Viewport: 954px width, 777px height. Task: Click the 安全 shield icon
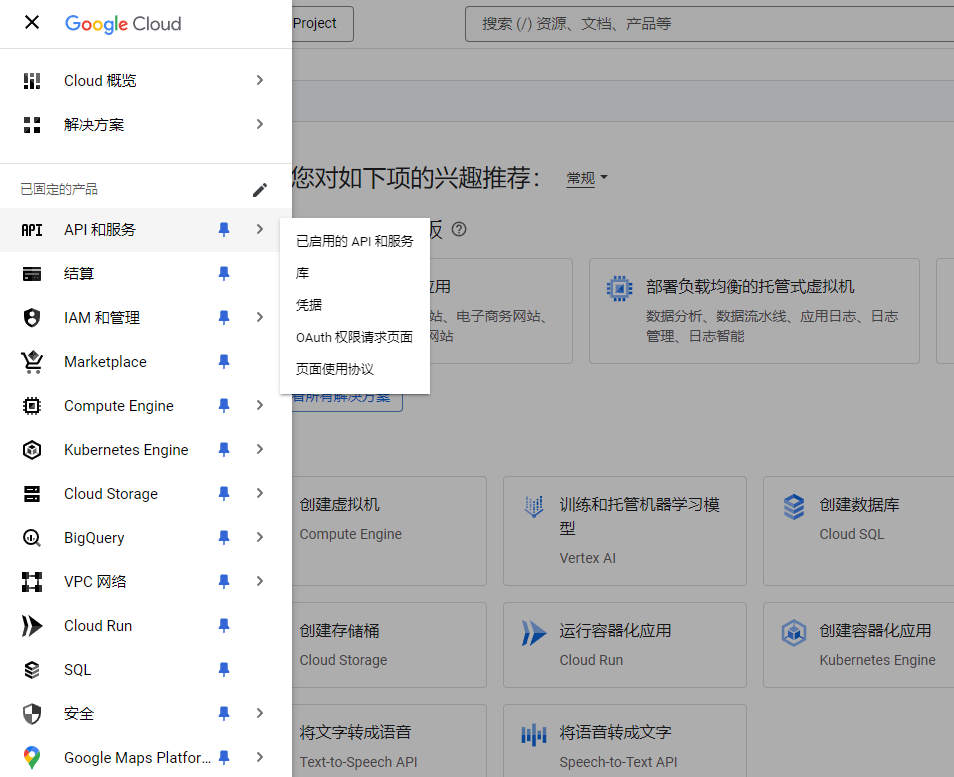coord(32,714)
